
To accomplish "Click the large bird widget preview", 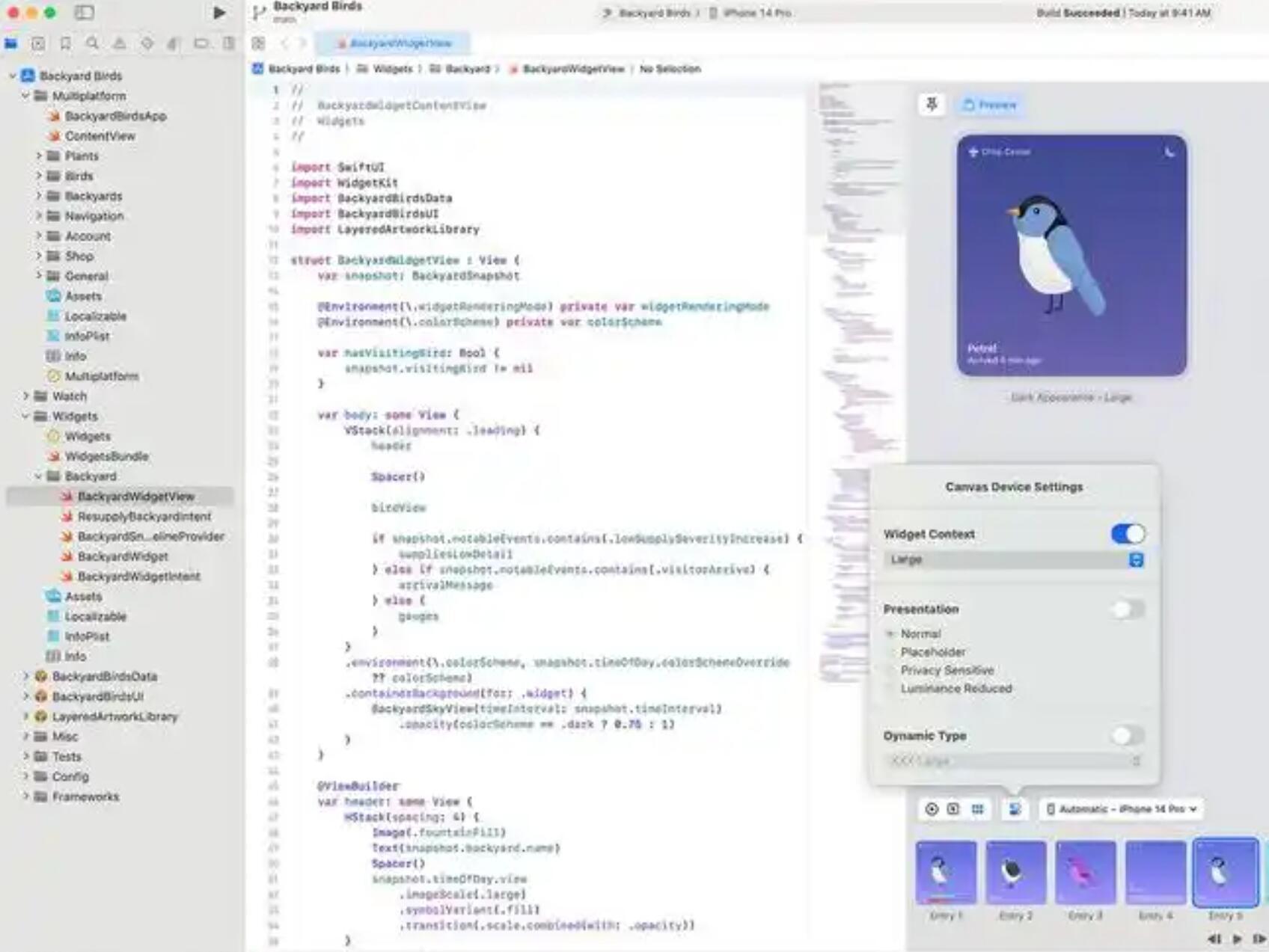I will click(x=1071, y=256).
